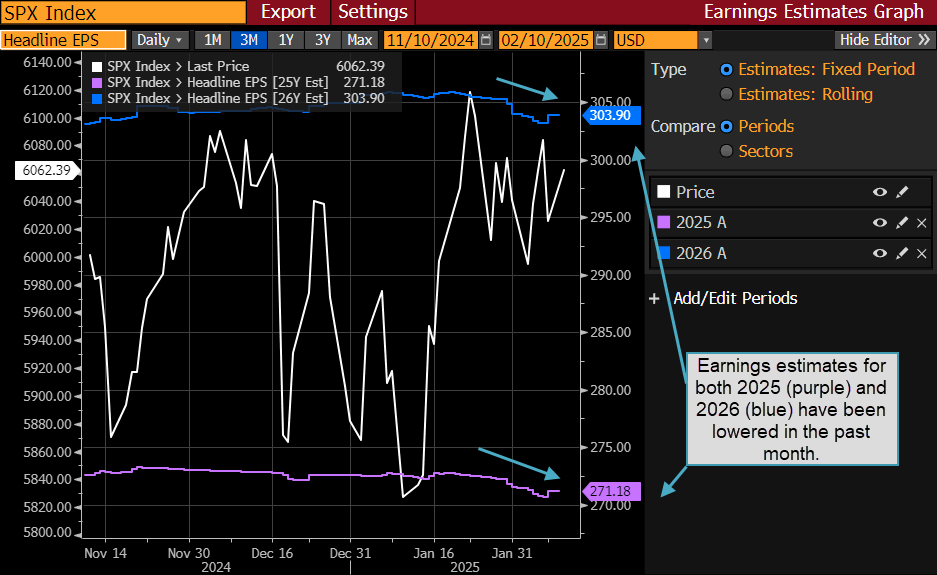Switch to the 3M time range
The height and width of the screenshot is (575, 937).
click(249, 40)
